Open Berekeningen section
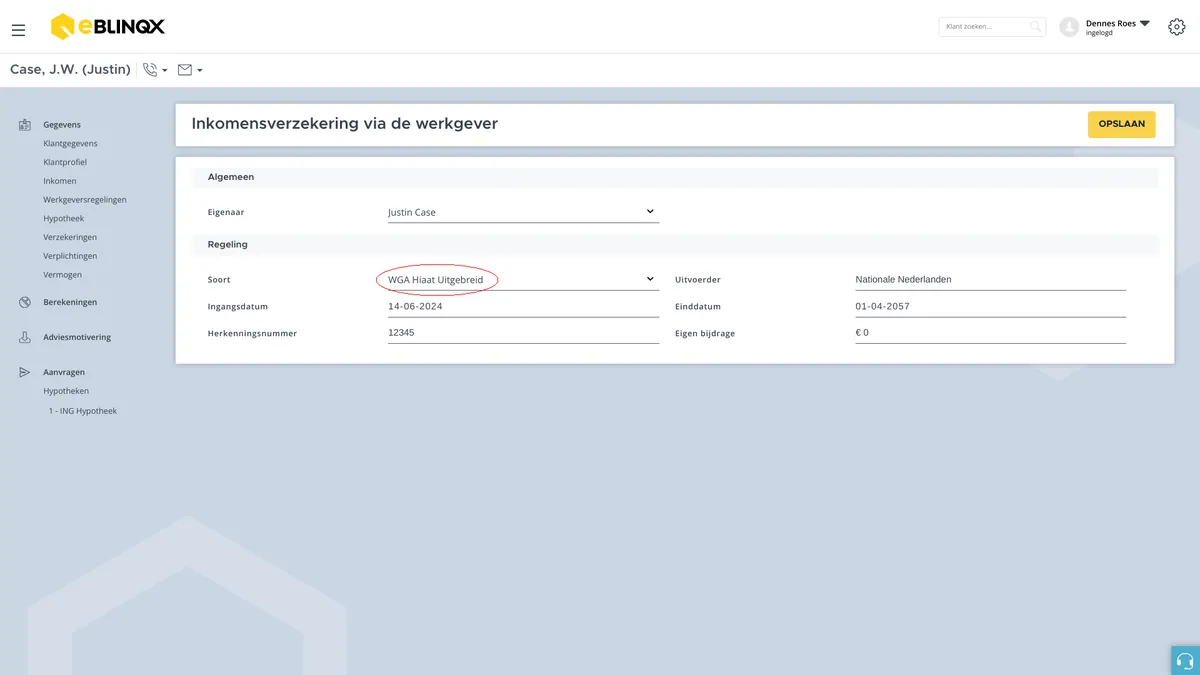 tap(70, 302)
